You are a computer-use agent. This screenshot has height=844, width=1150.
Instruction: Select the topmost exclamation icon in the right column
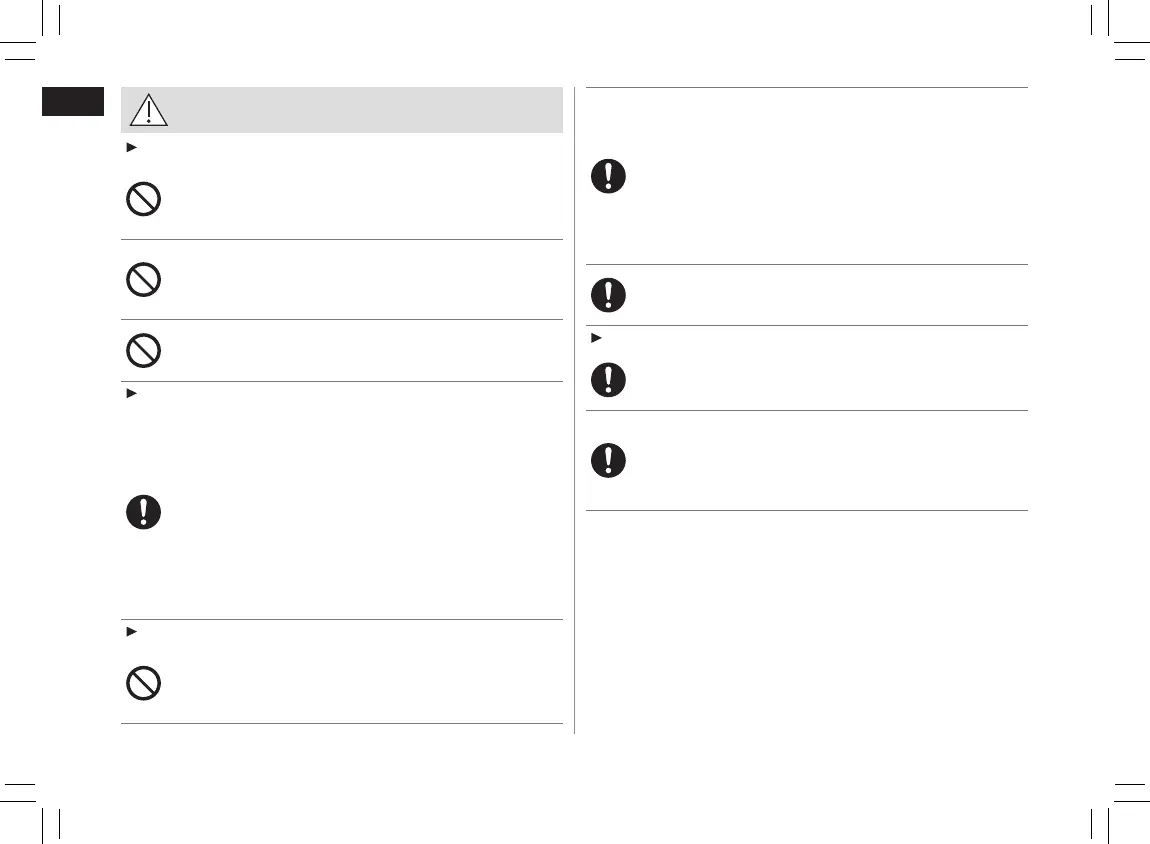[608, 177]
